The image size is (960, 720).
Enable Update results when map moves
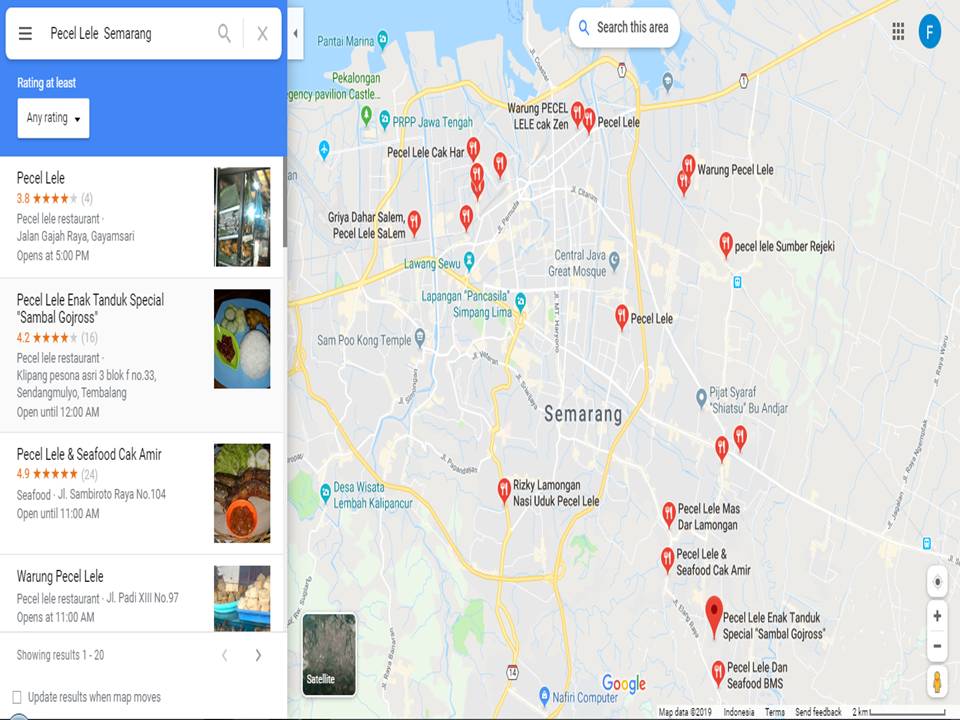17,697
